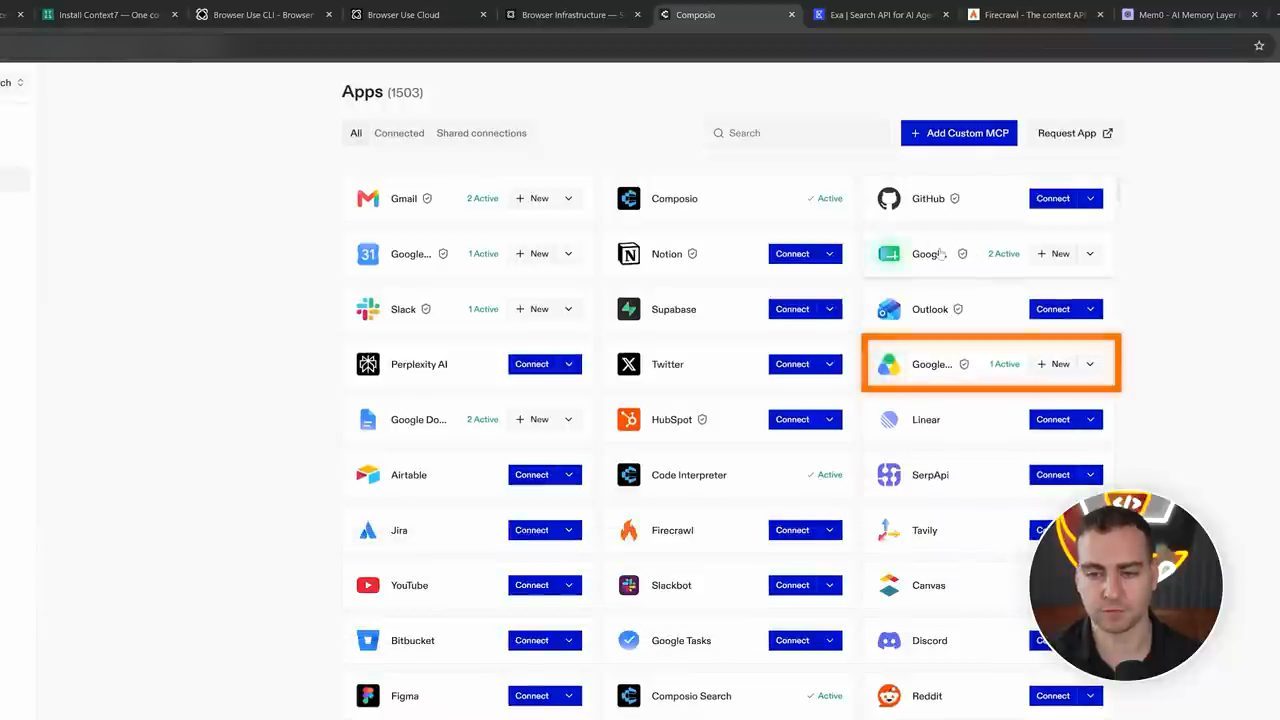Click the YouTube app icon
The height and width of the screenshot is (720, 1280).
coord(368,585)
